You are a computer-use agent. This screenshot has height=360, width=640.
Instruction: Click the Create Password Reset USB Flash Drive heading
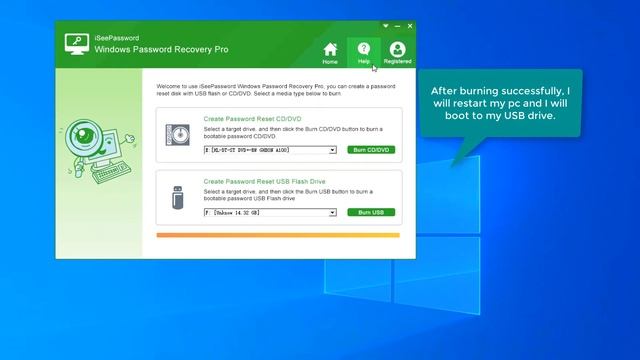click(x=264, y=181)
